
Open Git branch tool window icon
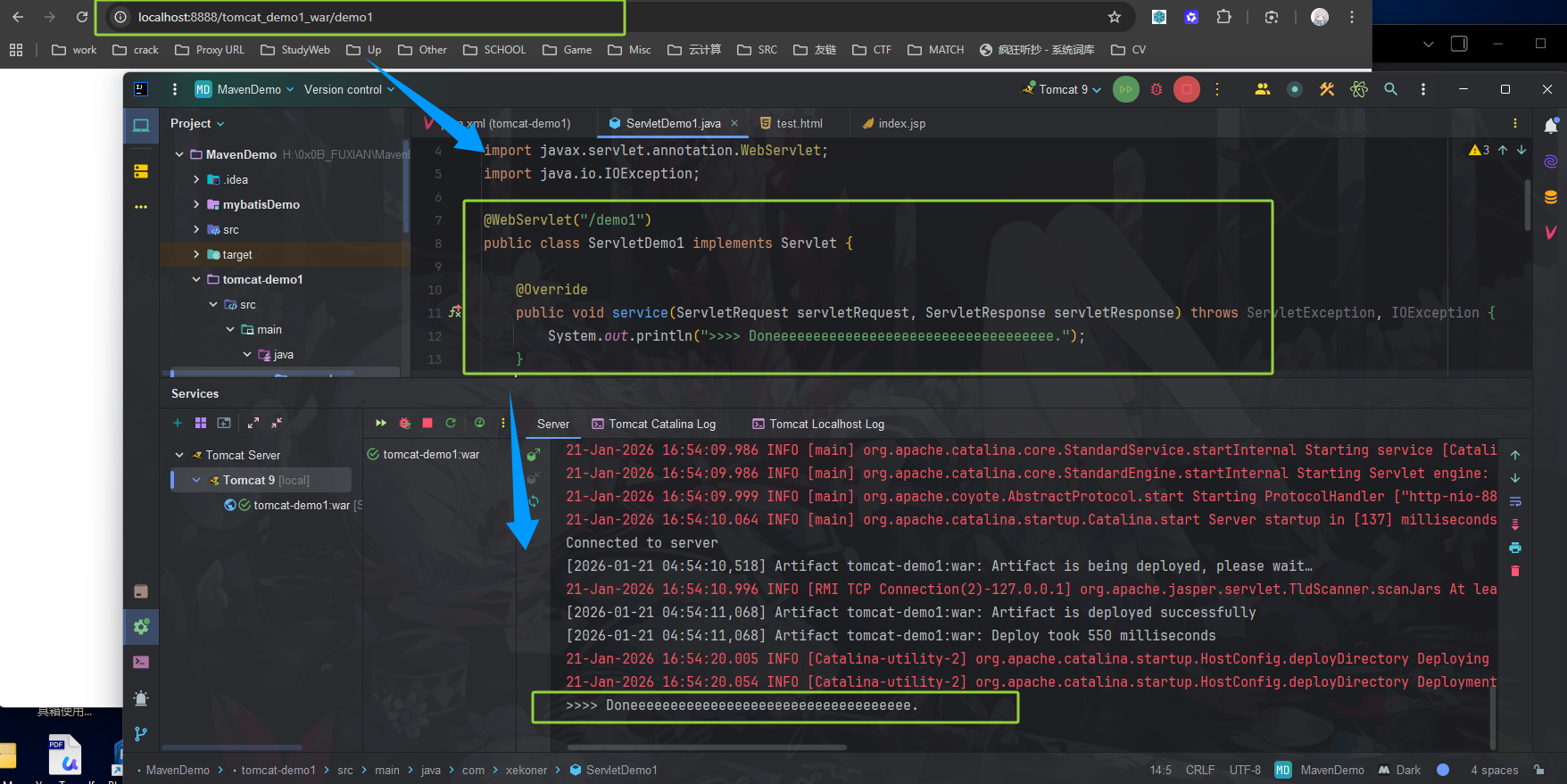click(x=141, y=734)
